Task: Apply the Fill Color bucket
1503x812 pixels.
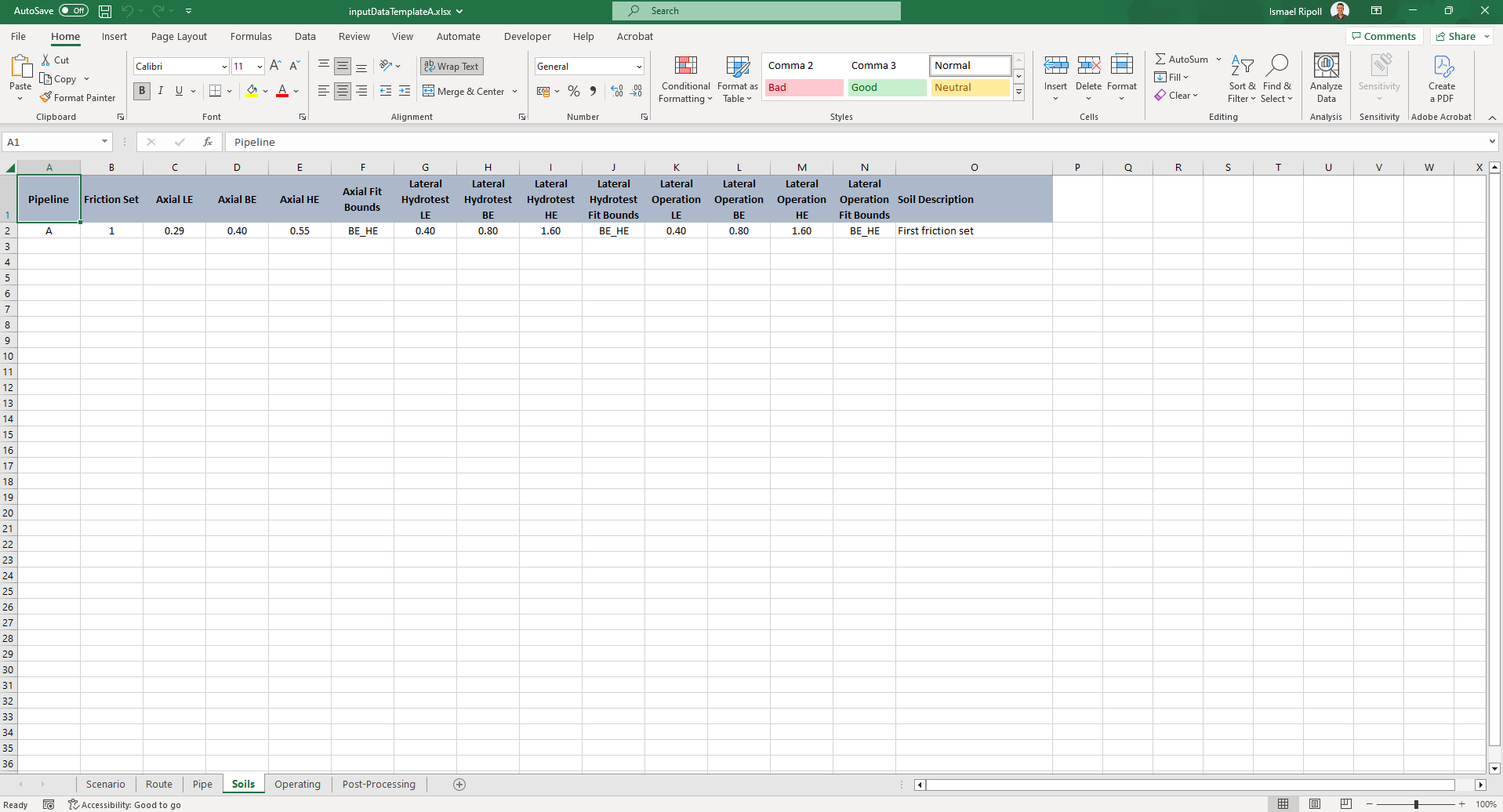Action: 252,91
